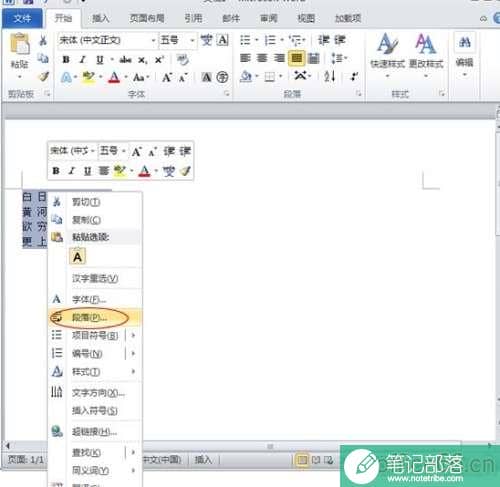The height and width of the screenshot is (487, 500).
Task: Switch to the Review tab
Action: (x=268, y=18)
